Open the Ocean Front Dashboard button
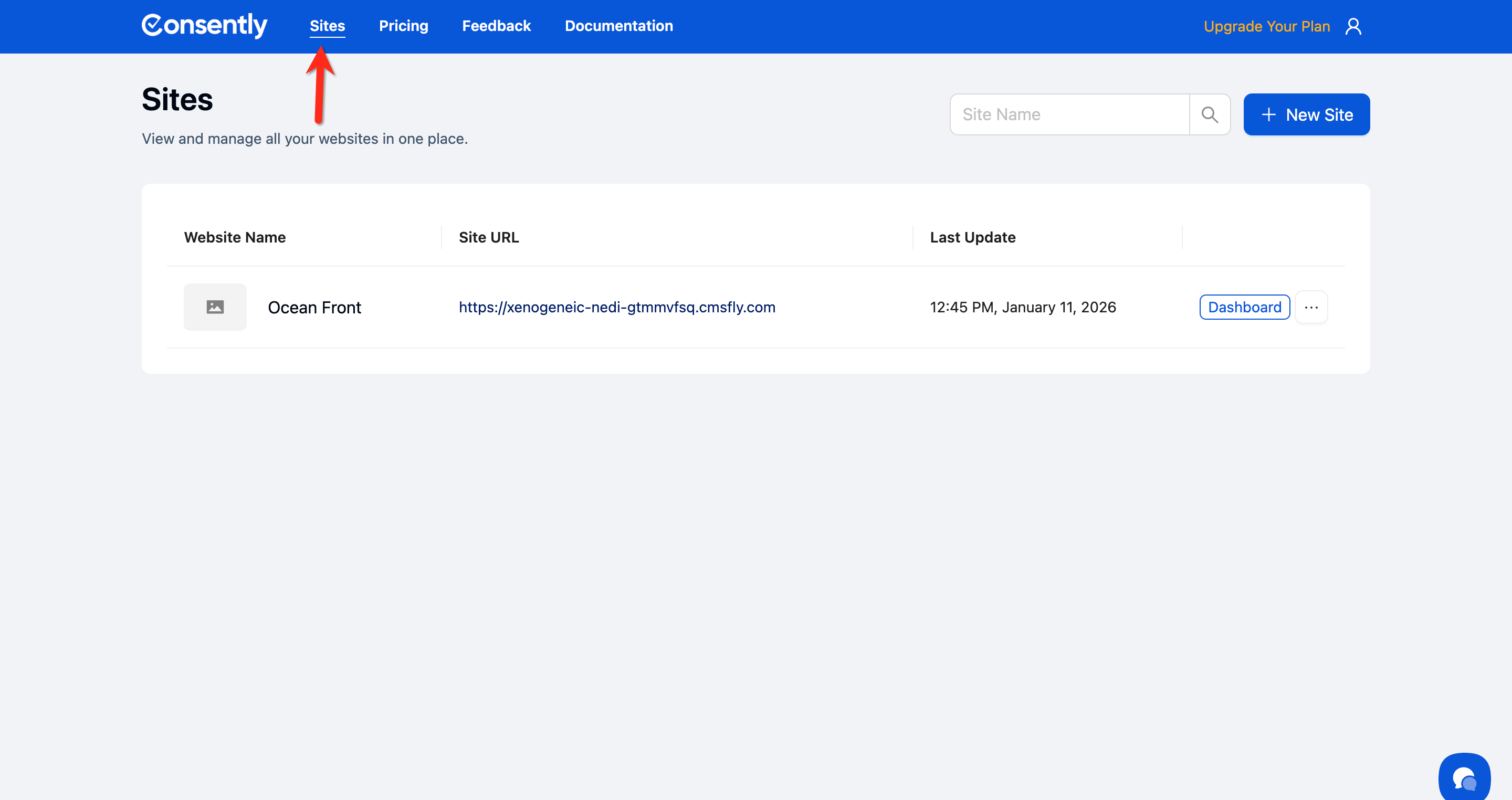The width and height of the screenshot is (1512, 800). [x=1244, y=307]
